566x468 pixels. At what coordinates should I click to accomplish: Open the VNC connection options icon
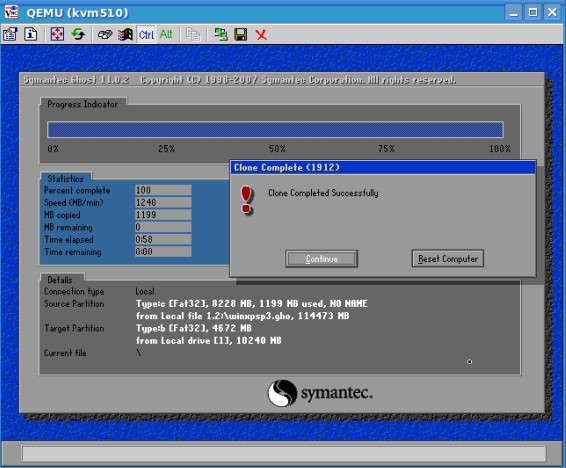click(10, 35)
